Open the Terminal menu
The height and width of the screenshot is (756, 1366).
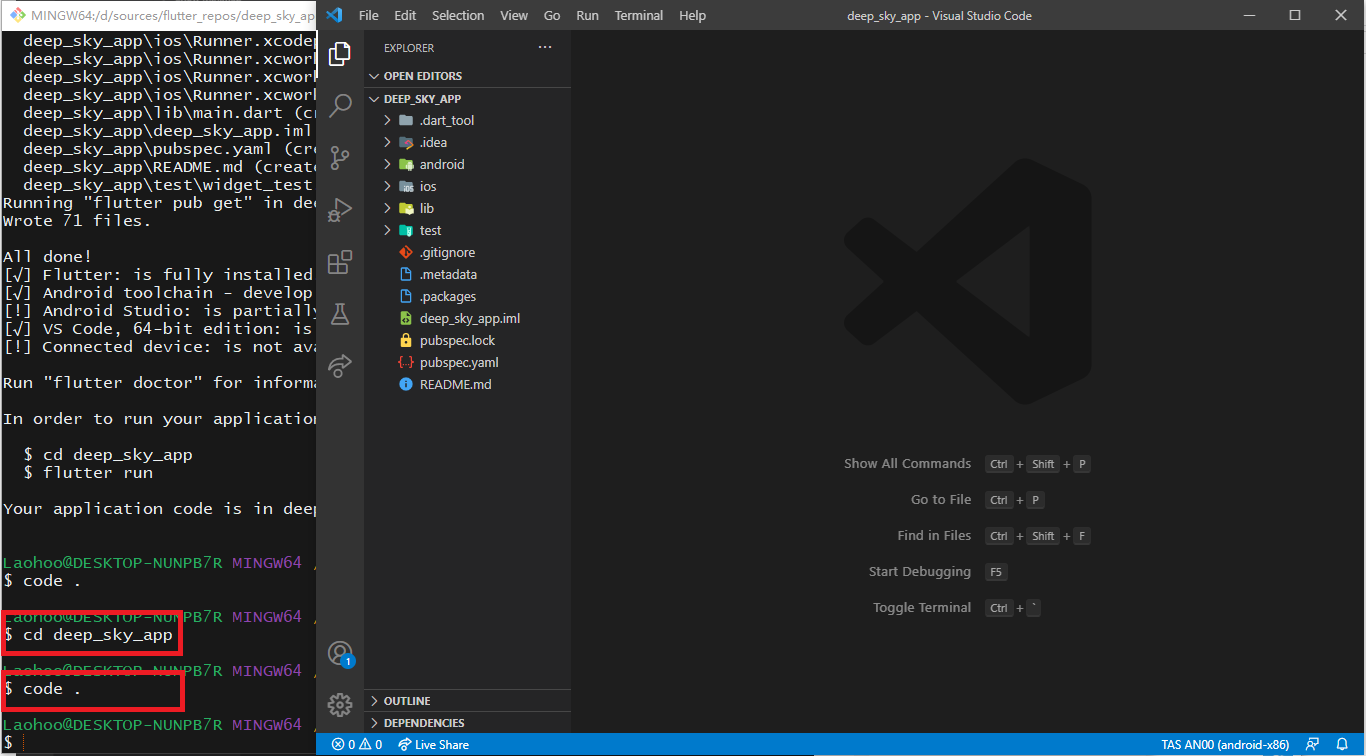click(x=639, y=15)
